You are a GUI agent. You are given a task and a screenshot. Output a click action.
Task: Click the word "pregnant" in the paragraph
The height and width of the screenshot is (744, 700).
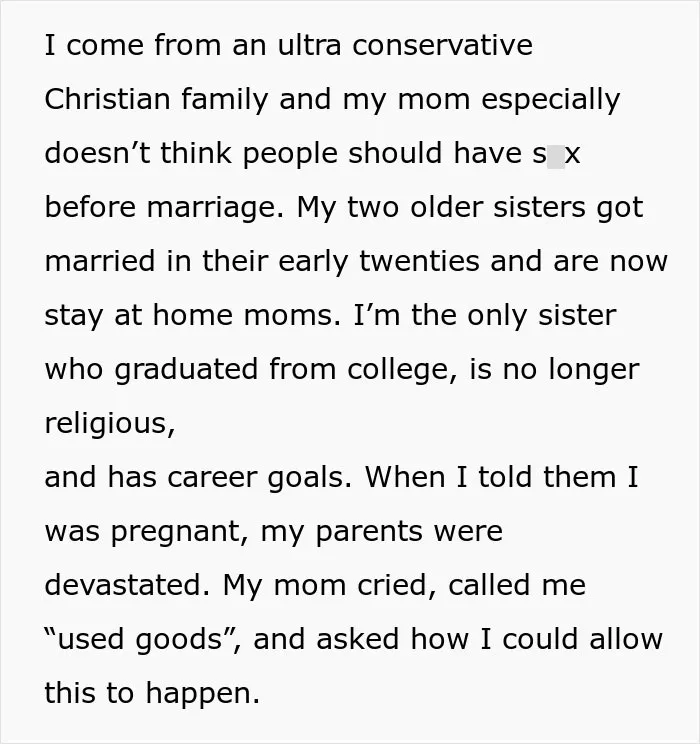point(176,531)
